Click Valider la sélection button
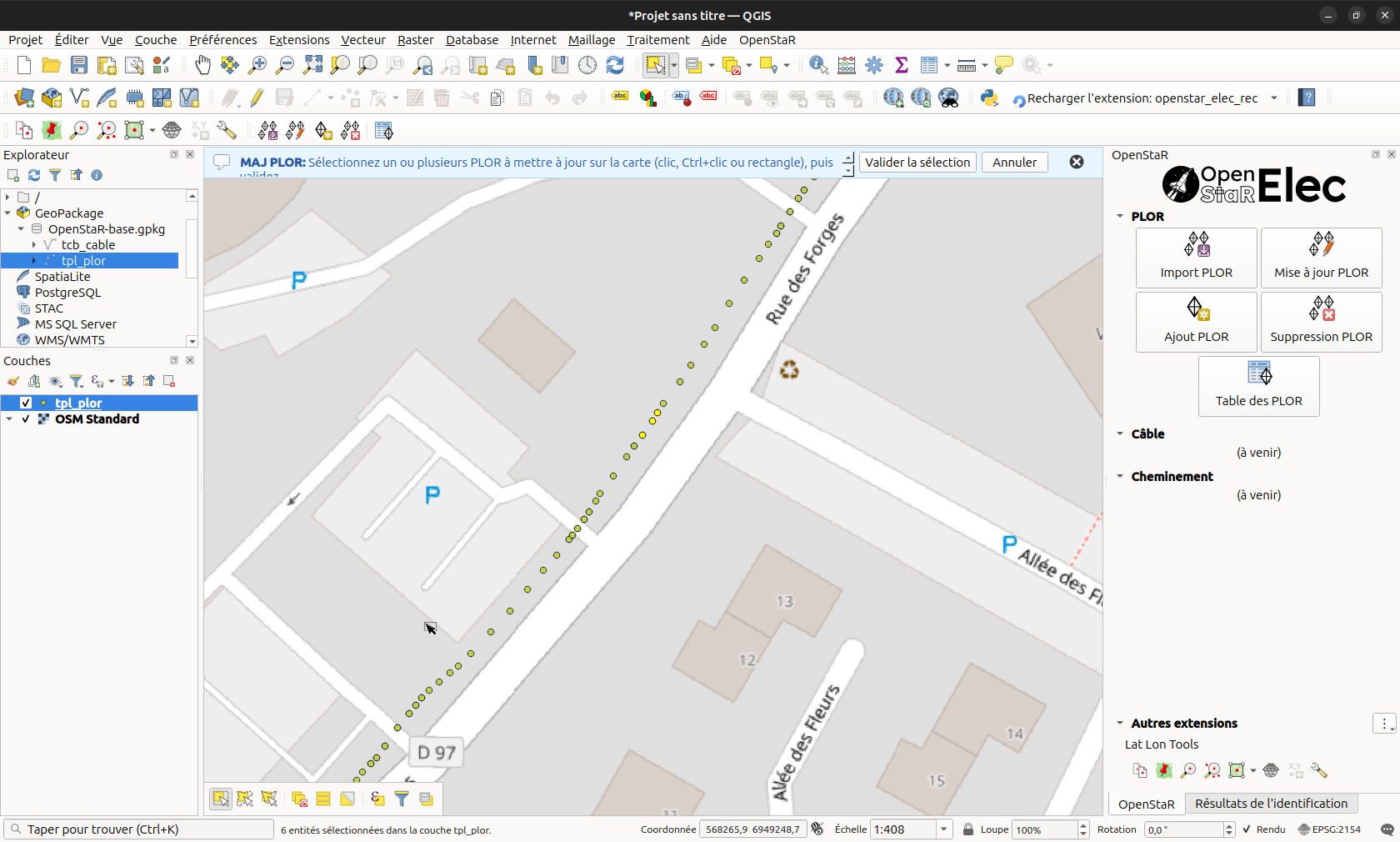1400x842 pixels. click(917, 163)
